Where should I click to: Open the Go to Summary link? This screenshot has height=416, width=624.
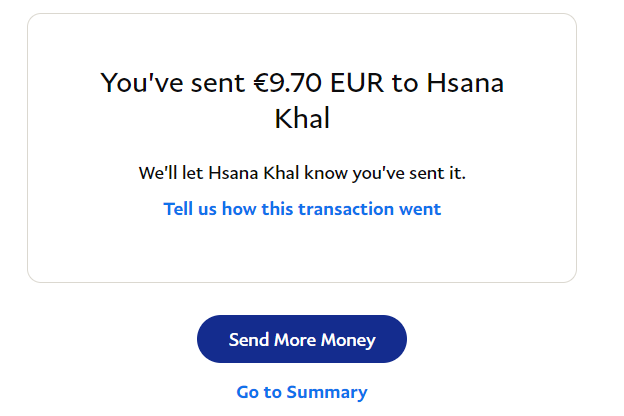[x=302, y=392]
